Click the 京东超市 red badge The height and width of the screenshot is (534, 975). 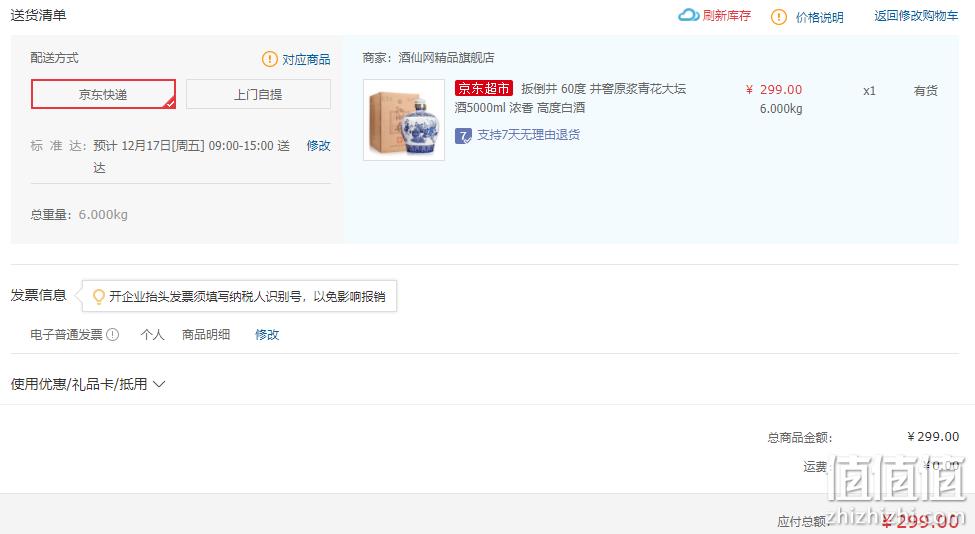pos(484,88)
